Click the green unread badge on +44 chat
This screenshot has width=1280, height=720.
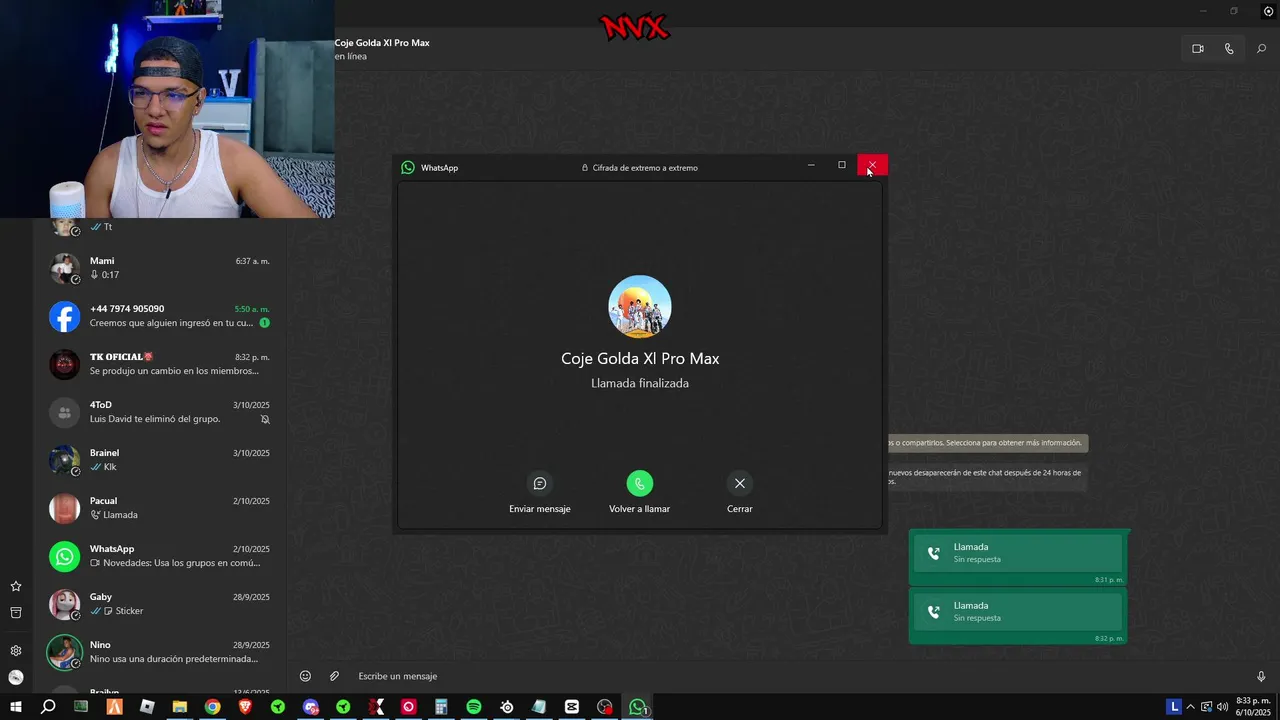(x=265, y=323)
